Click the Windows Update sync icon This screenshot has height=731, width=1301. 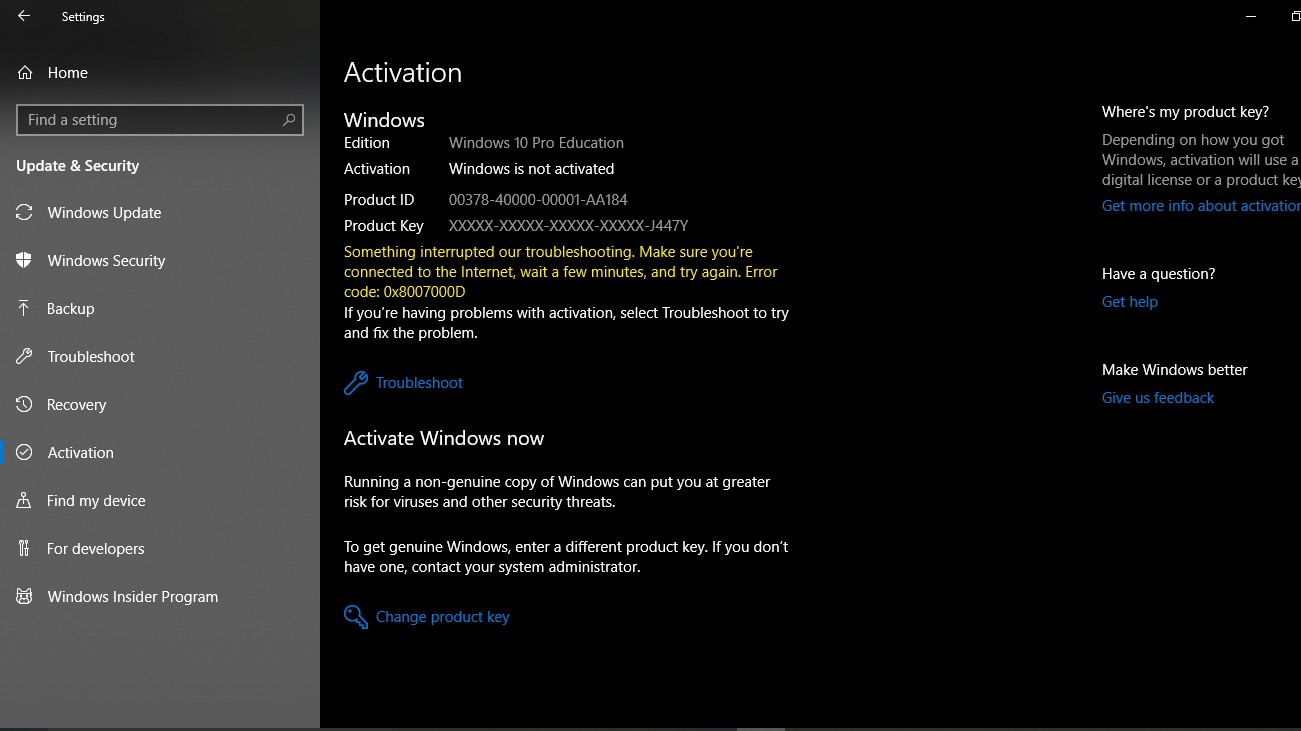click(x=25, y=213)
